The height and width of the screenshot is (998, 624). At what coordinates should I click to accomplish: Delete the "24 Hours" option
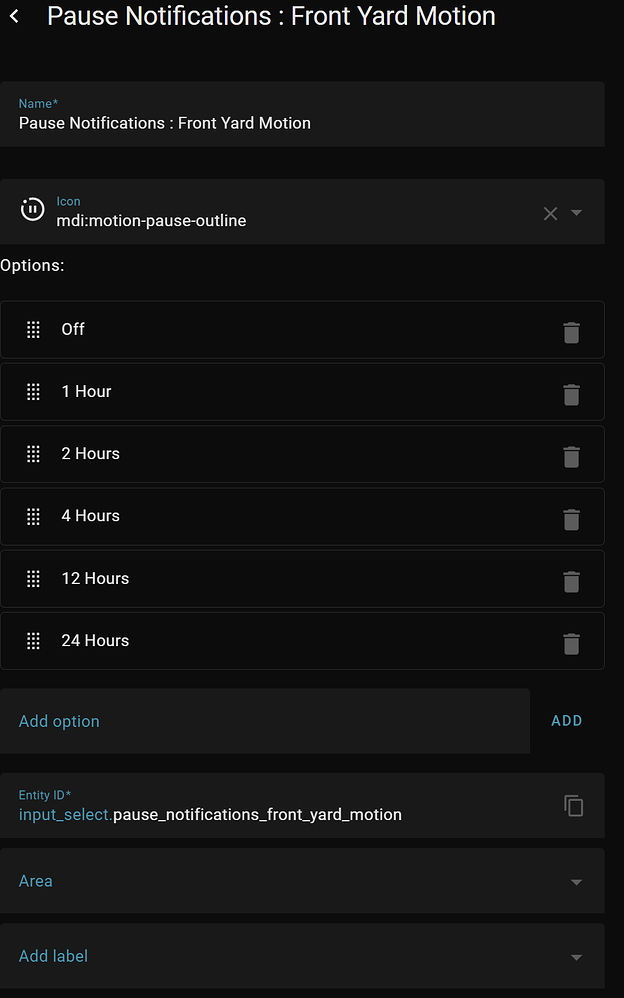pos(571,644)
